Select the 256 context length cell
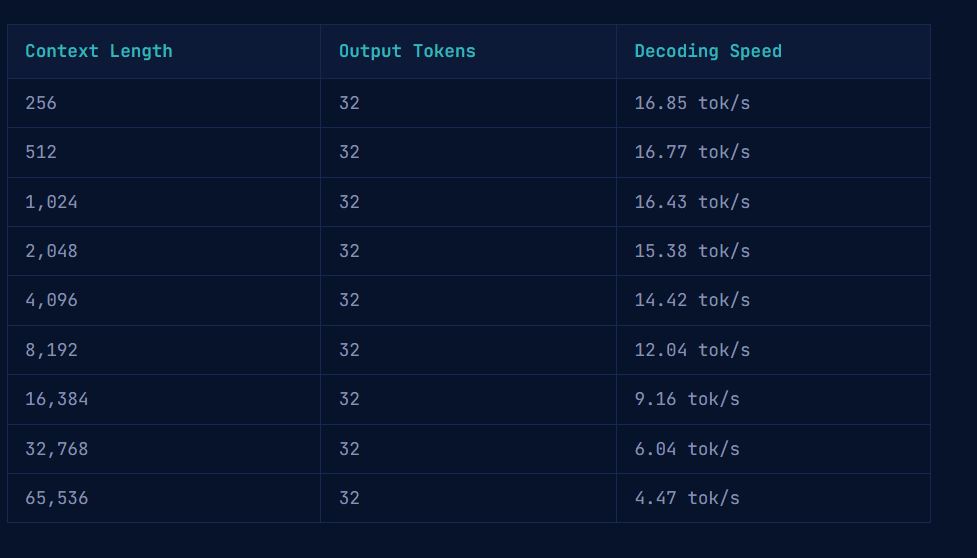 click(41, 103)
